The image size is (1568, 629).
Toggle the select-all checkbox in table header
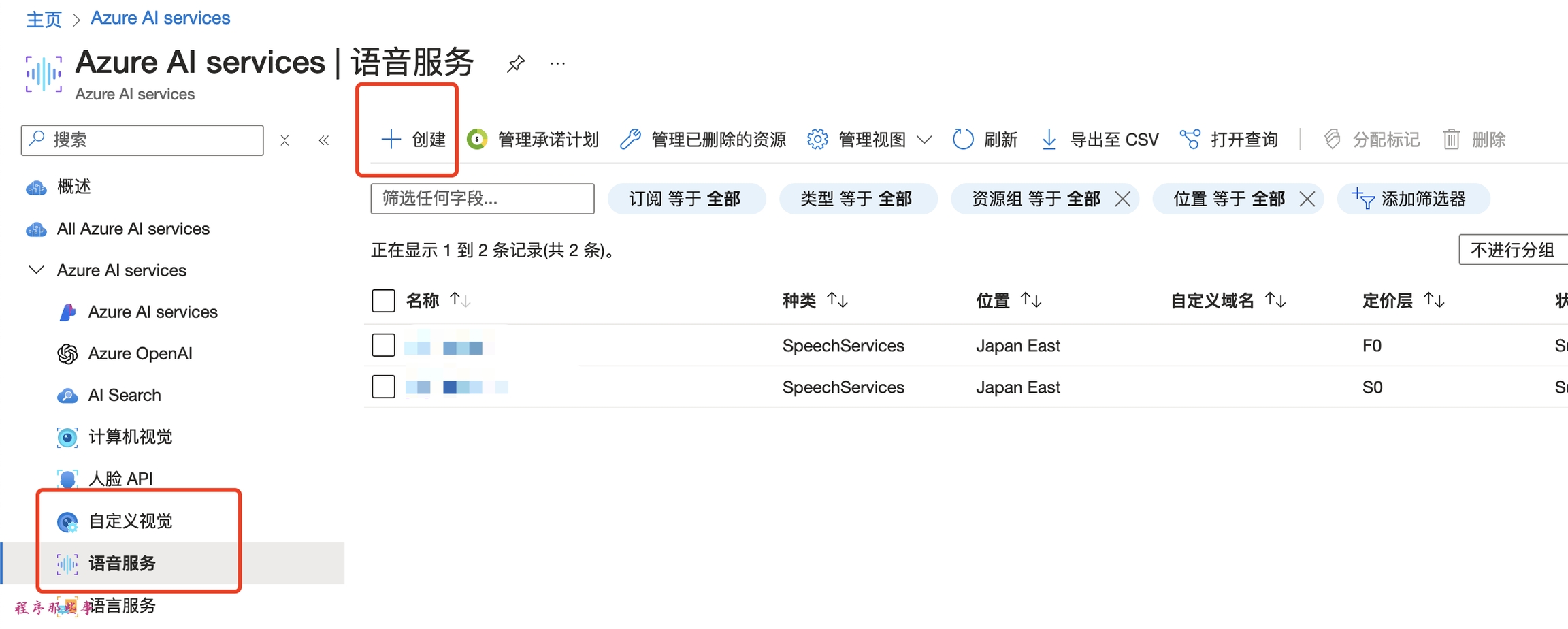pyautogui.click(x=383, y=300)
